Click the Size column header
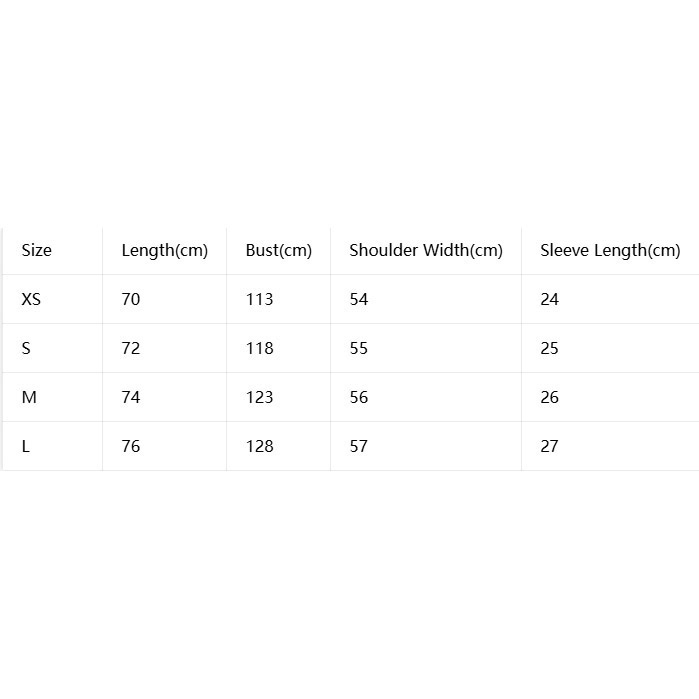 coord(37,250)
